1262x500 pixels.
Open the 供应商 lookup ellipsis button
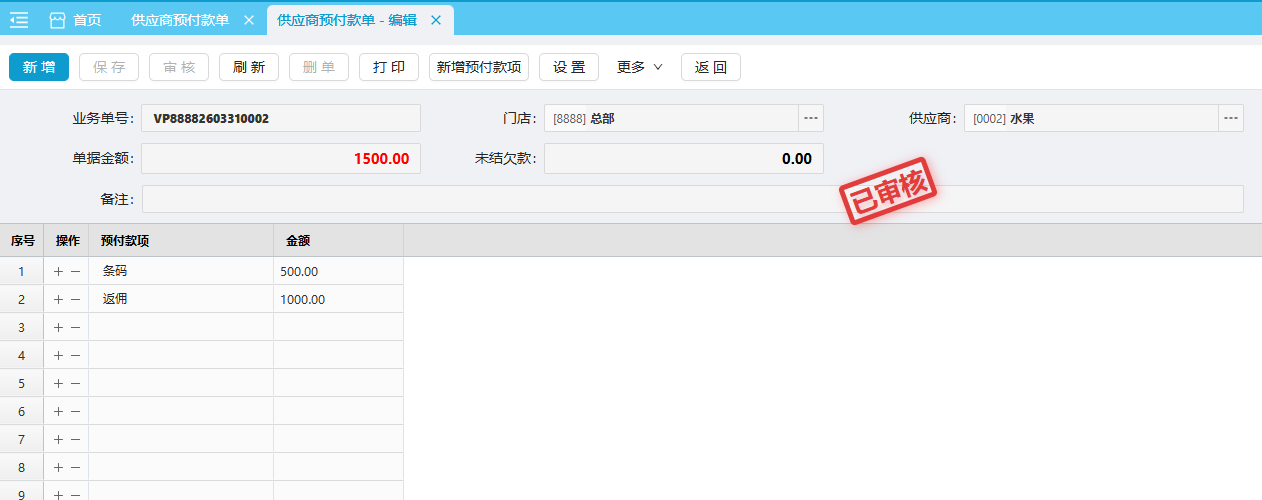click(1230, 118)
